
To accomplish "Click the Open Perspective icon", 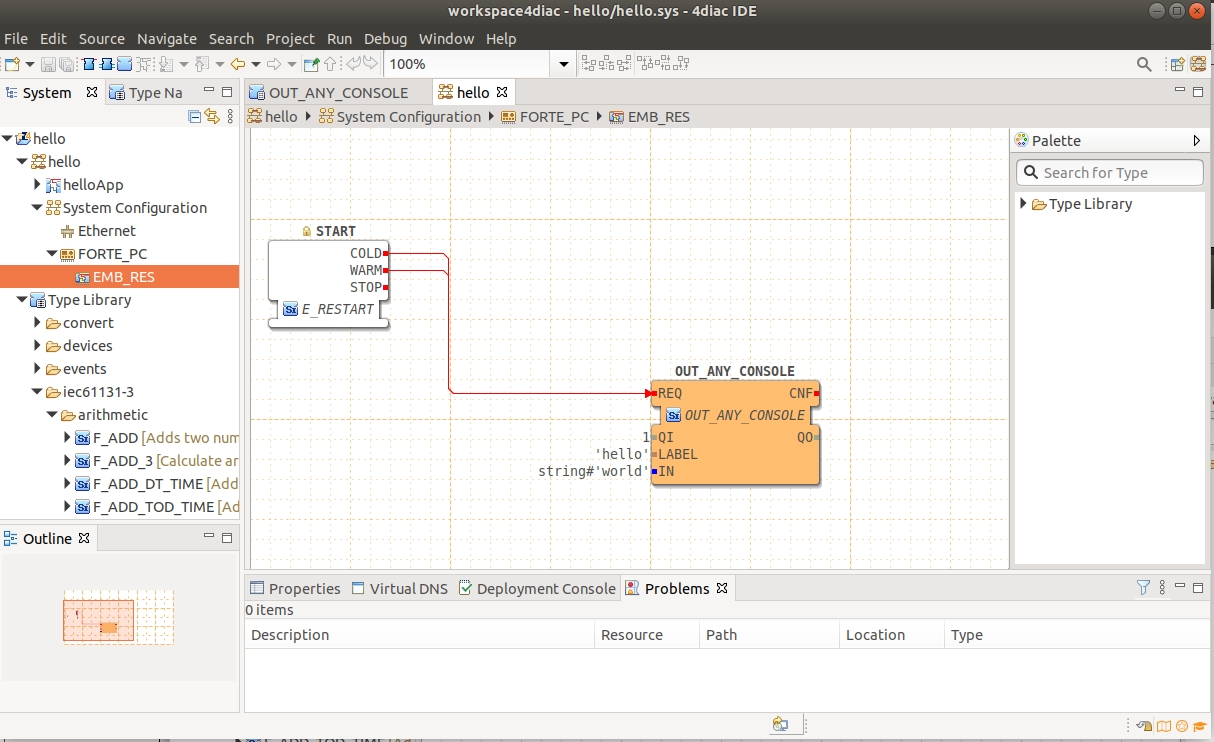I will (x=1177, y=64).
